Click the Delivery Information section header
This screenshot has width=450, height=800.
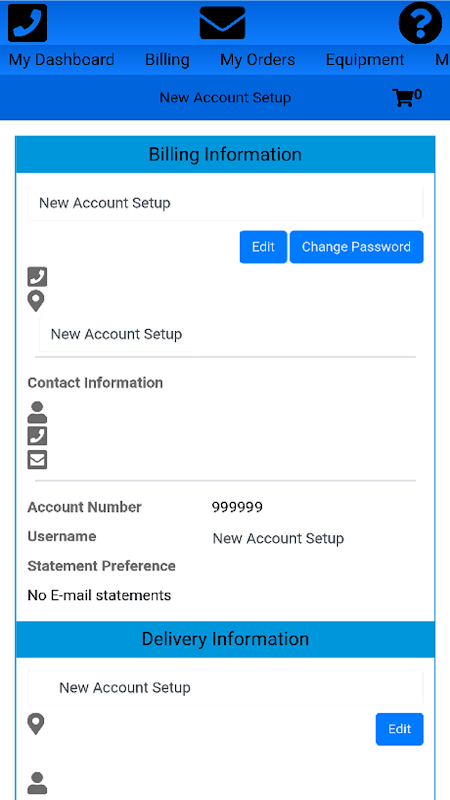click(225, 639)
